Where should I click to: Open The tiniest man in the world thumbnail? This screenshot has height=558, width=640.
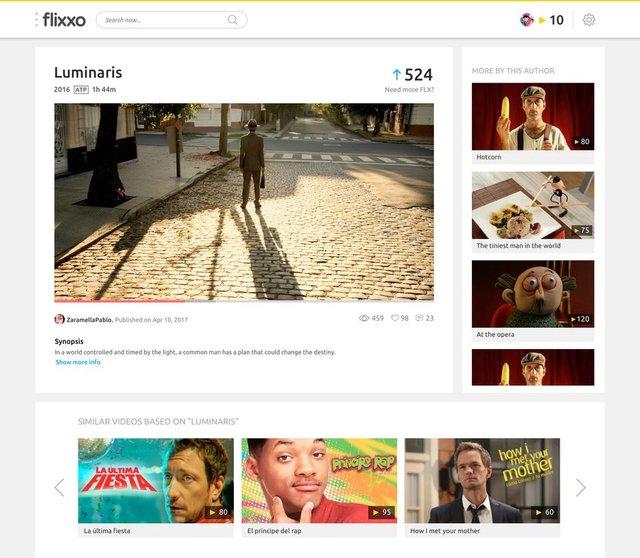pos(533,205)
